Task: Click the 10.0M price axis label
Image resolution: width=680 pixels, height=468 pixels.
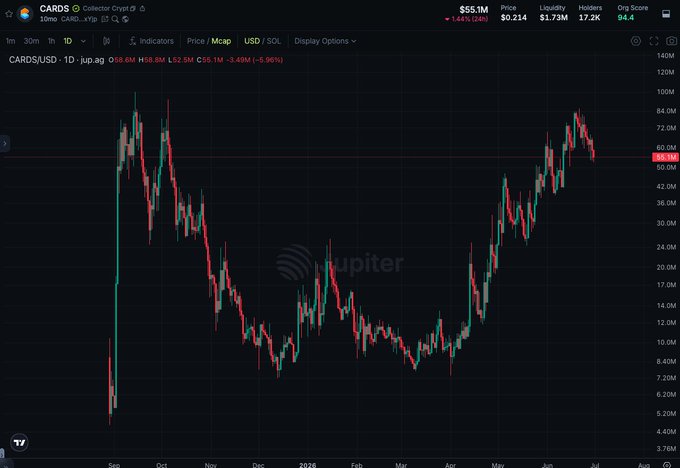Action: coord(666,342)
